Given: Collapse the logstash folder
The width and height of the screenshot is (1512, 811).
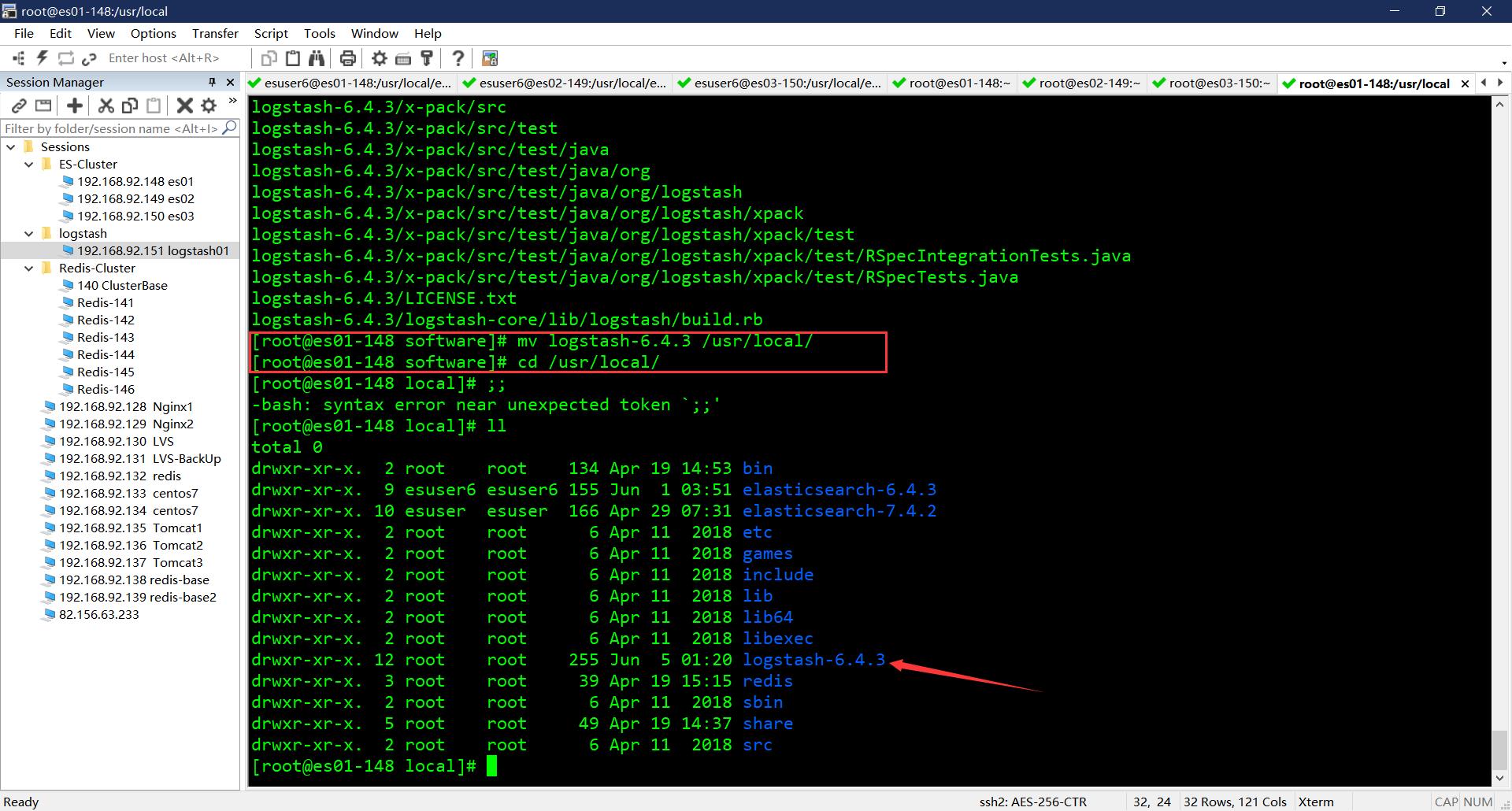Looking at the screenshot, I should coord(29,234).
